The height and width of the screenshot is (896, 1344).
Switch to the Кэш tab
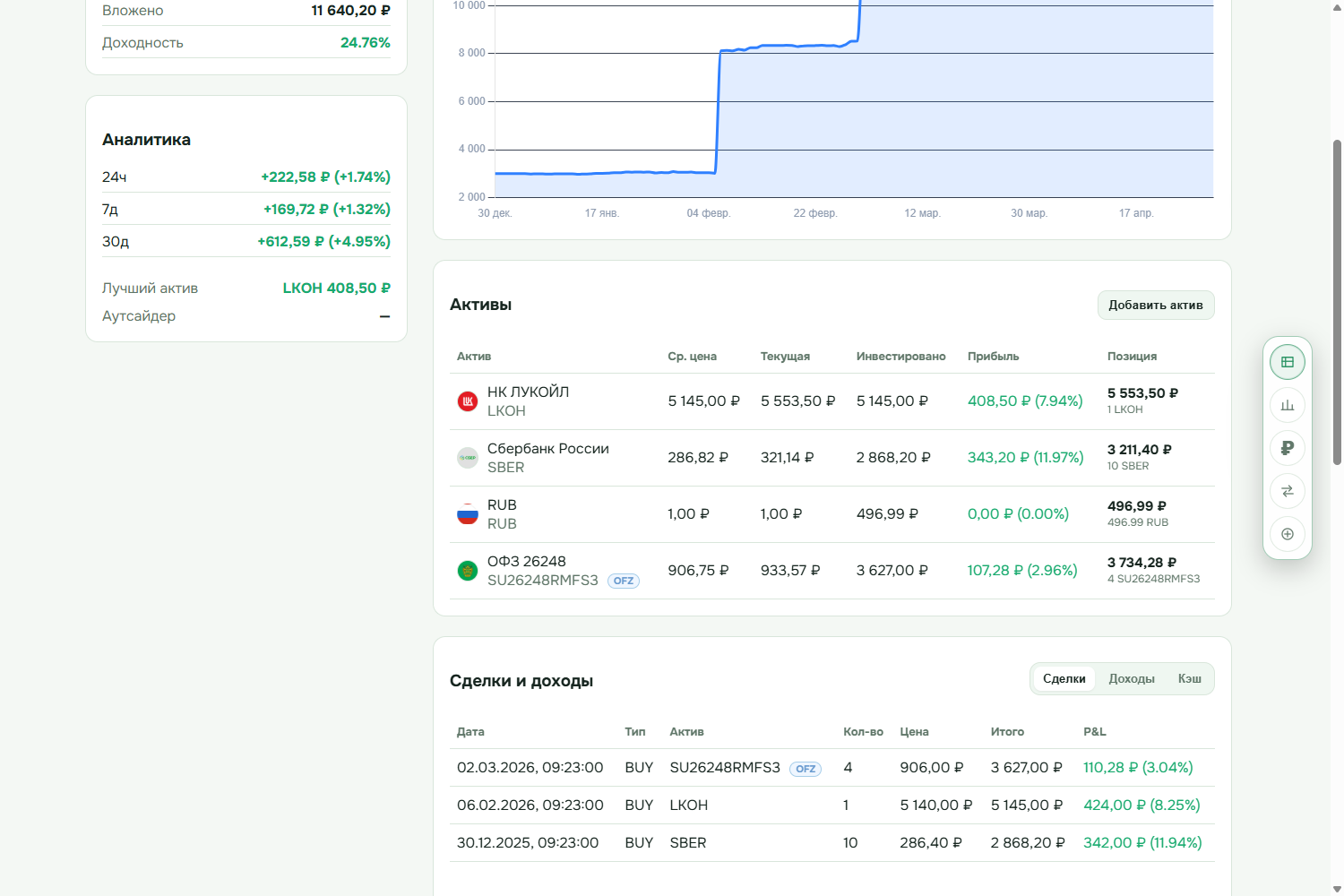1190,678
